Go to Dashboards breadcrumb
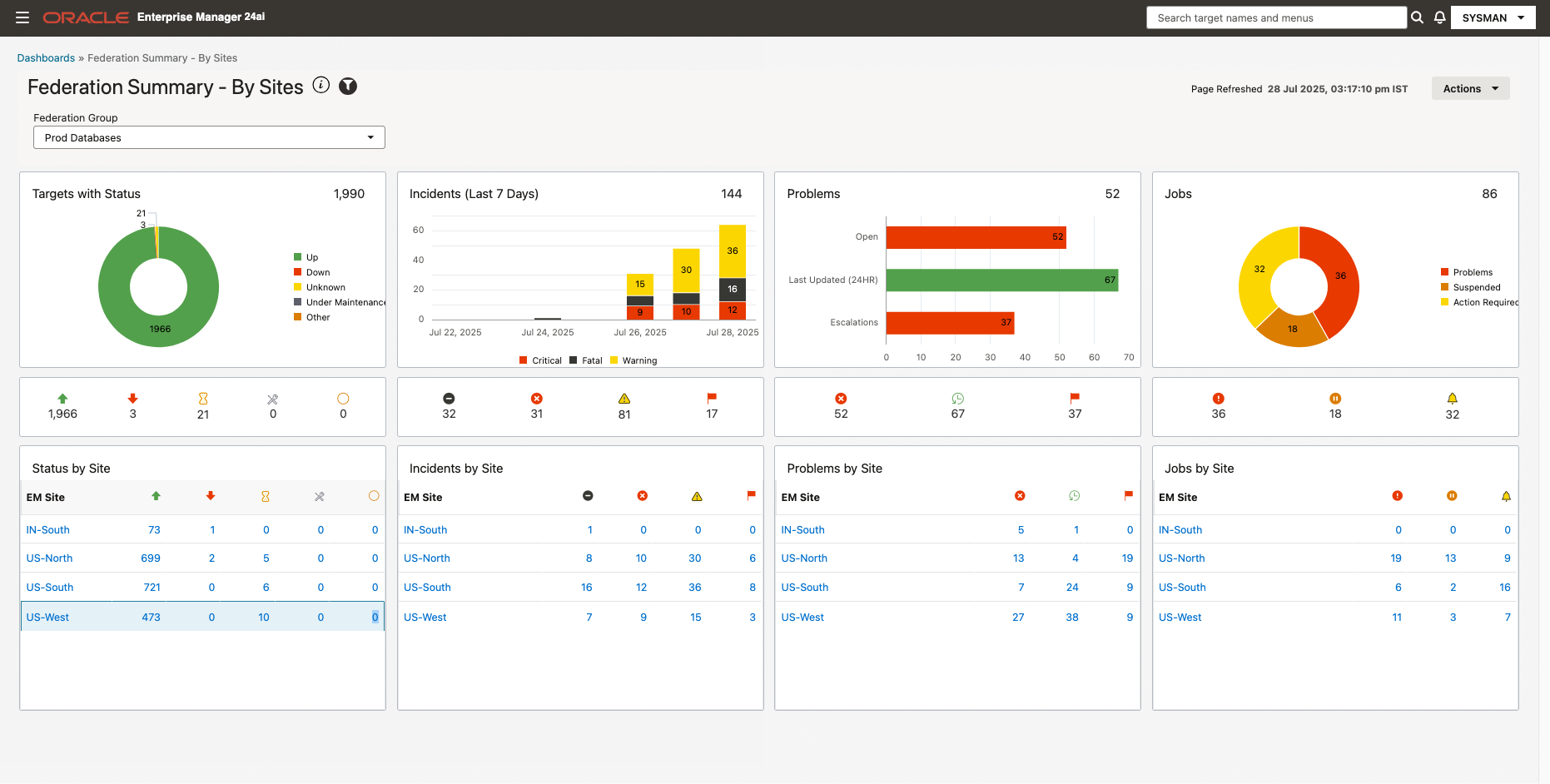Viewport: 1550px width, 784px height. coord(46,58)
